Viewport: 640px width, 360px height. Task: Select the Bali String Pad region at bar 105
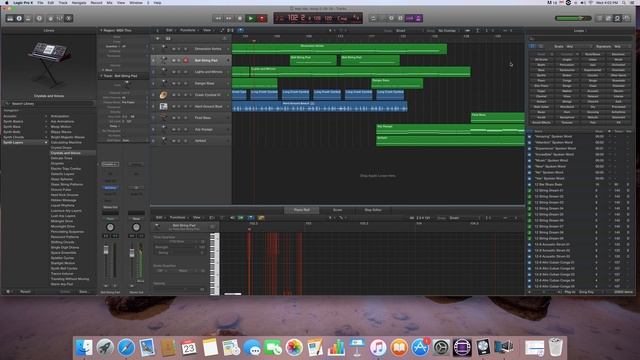point(313,60)
